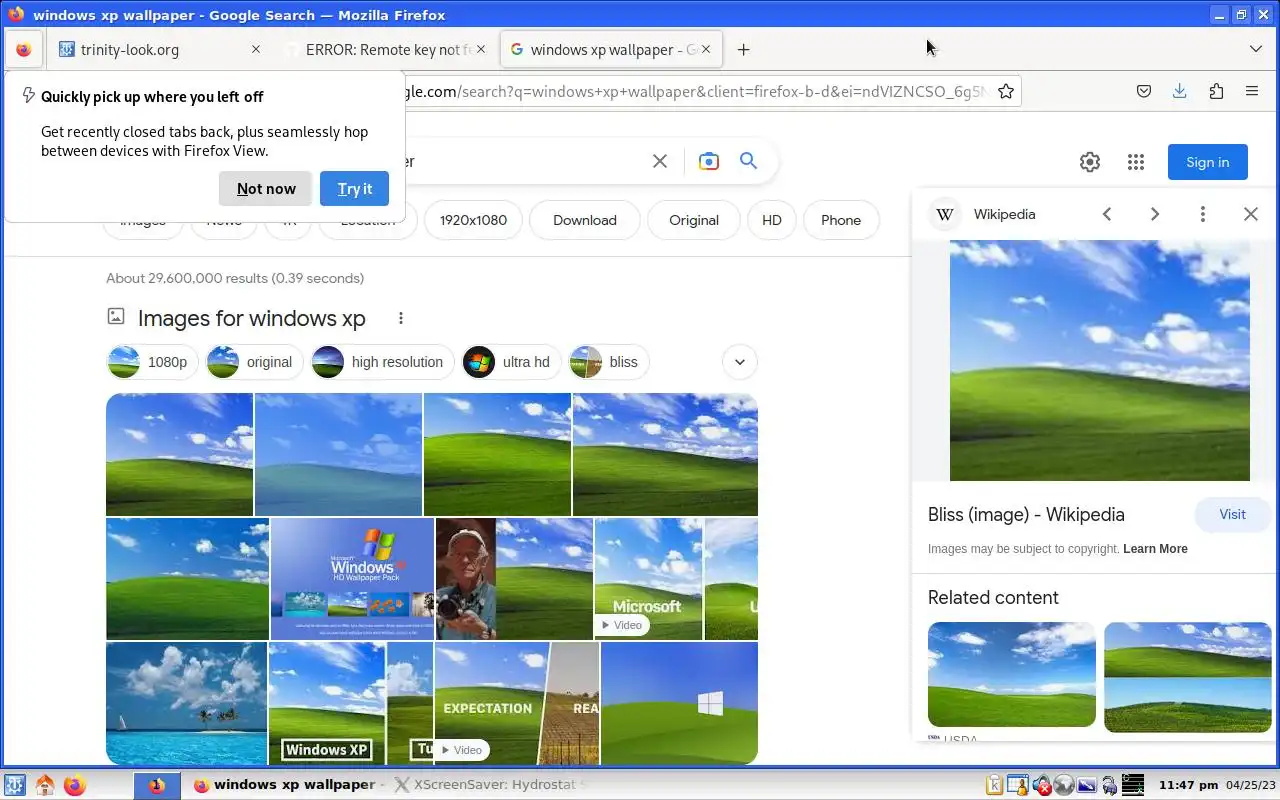Screen dimensions: 1280x800
Task: Open the Learn More copyright link
Action: pyautogui.click(x=1155, y=549)
